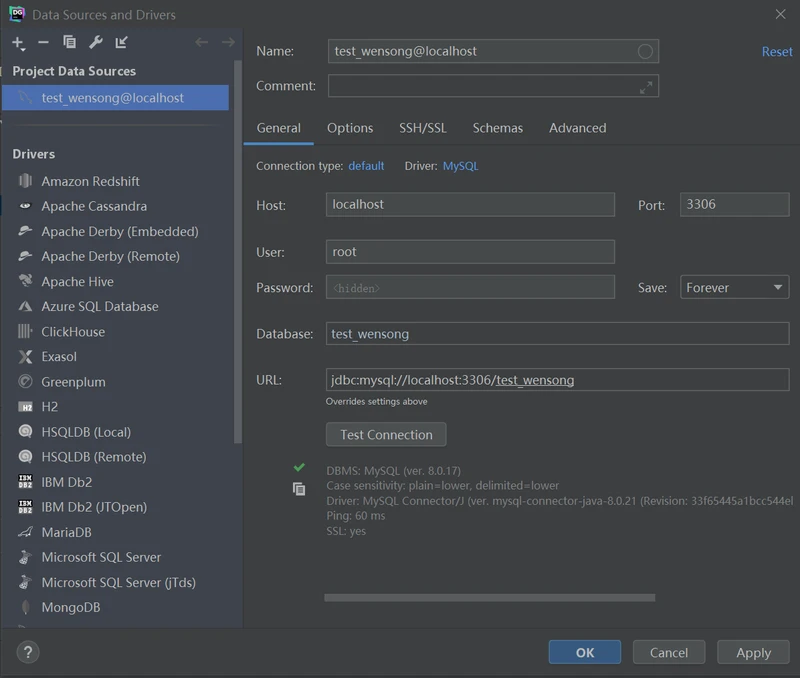Screen dimensions: 800x678
Task: Click the Apply button
Action: pos(753,652)
